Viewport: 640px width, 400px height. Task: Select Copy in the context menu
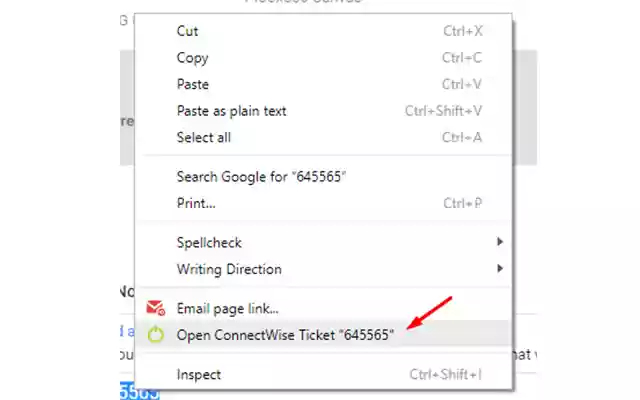coord(192,58)
